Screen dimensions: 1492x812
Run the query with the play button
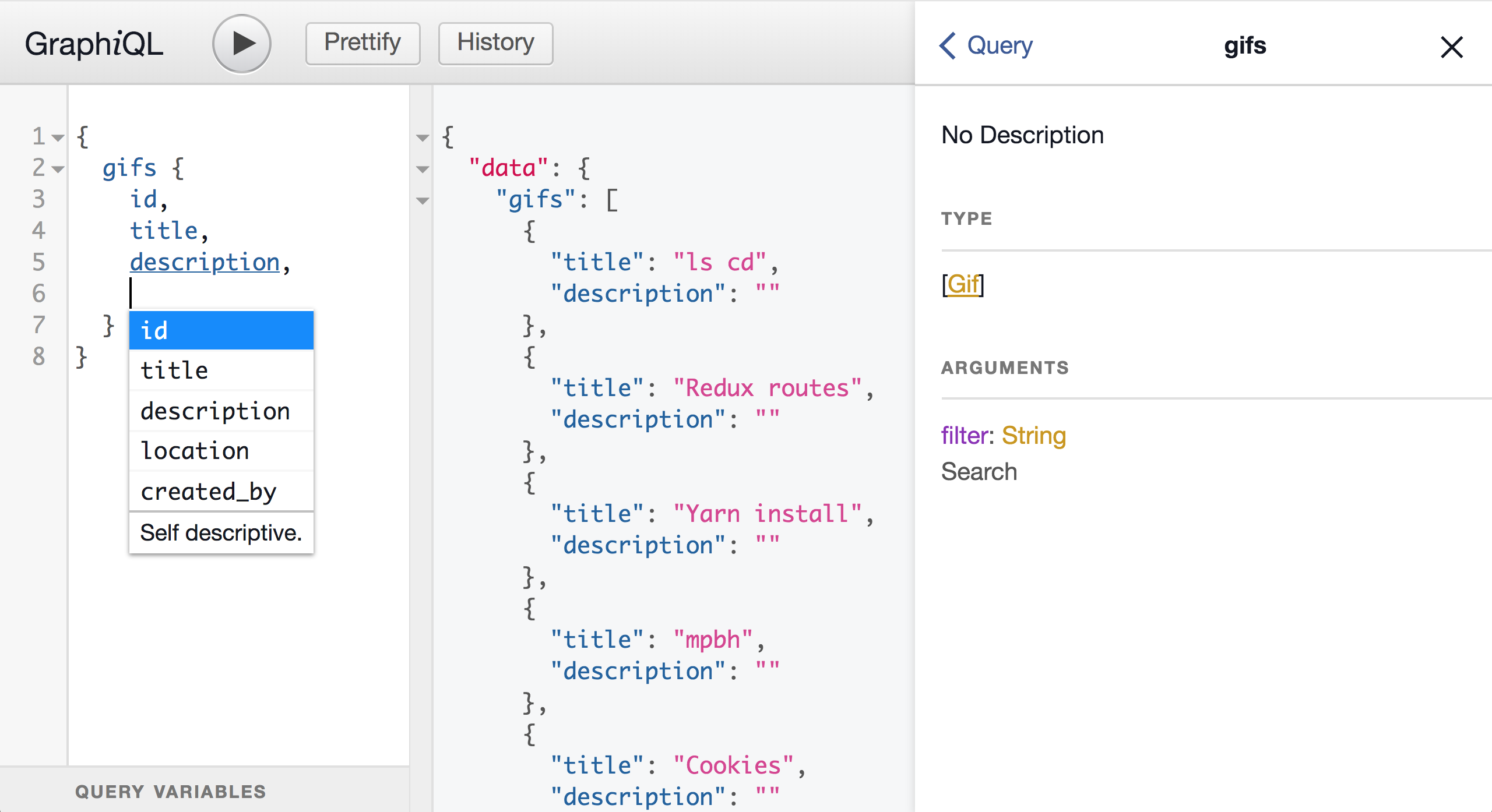[242, 44]
